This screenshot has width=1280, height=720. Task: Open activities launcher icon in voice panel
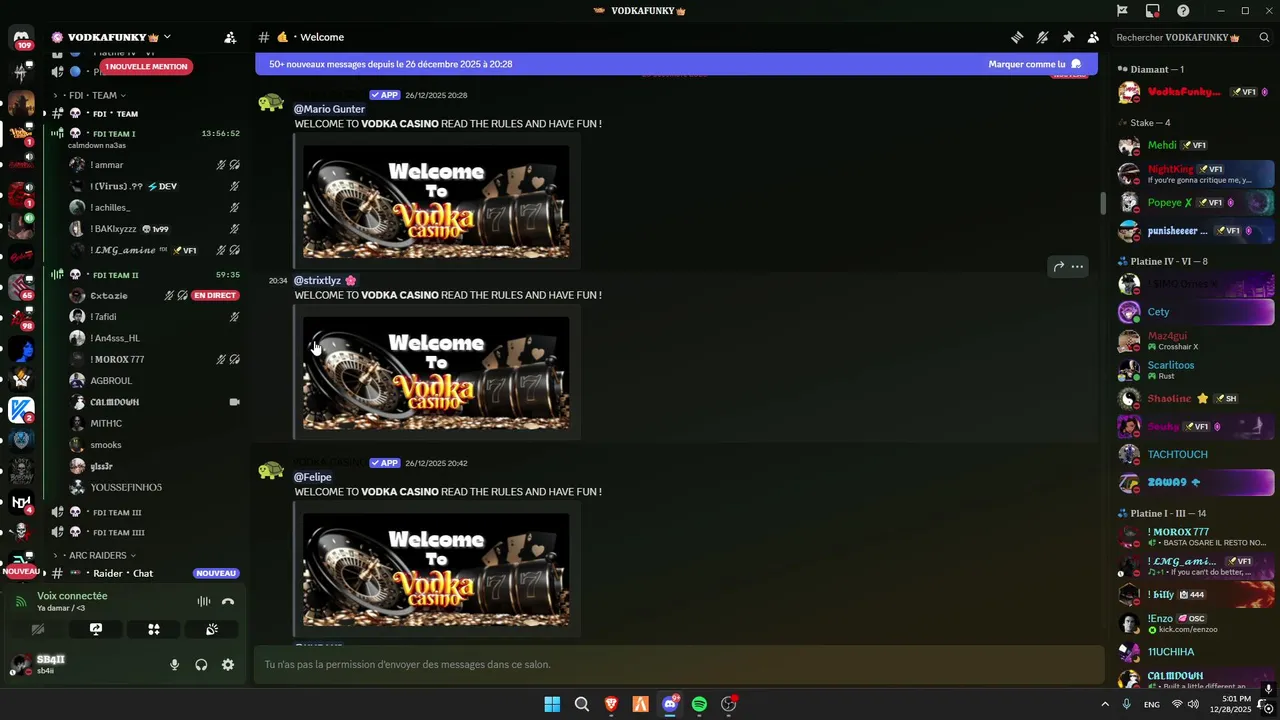[x=154, y=629]
